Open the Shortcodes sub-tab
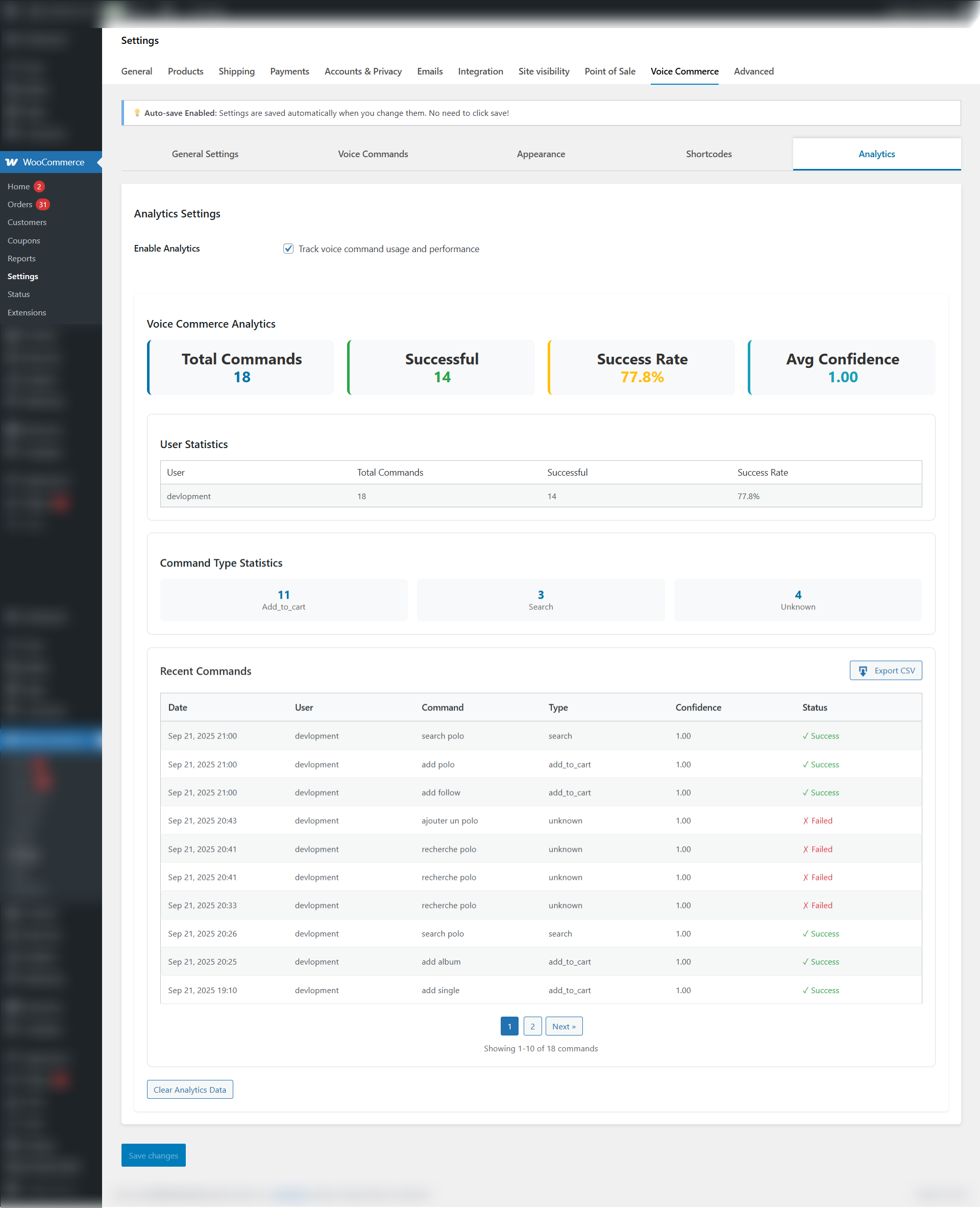Viewport: 980px width, 1208px height. tap(708, 154)
